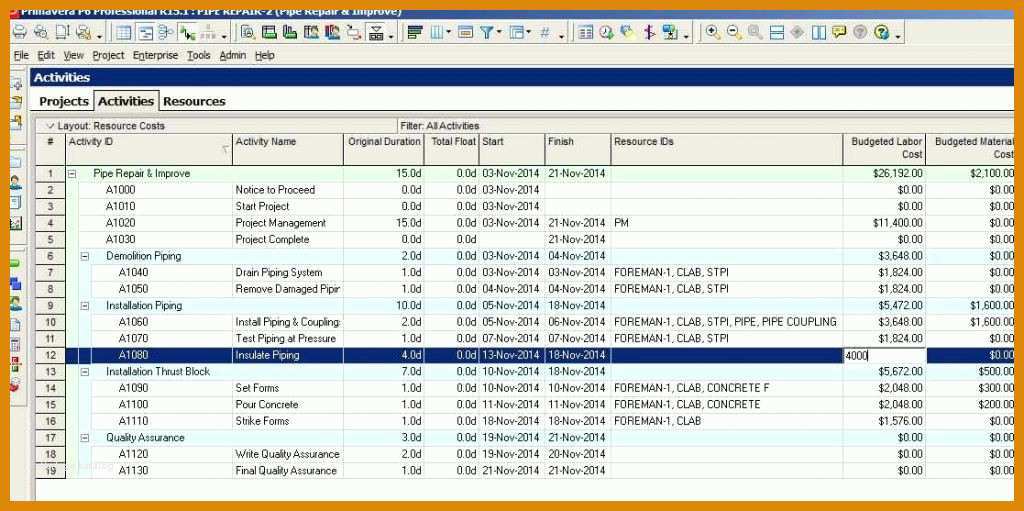This screenshot has height=511, width=1024.
Task: Click the Test Piping at Pressure name cell
Action: 288,338
